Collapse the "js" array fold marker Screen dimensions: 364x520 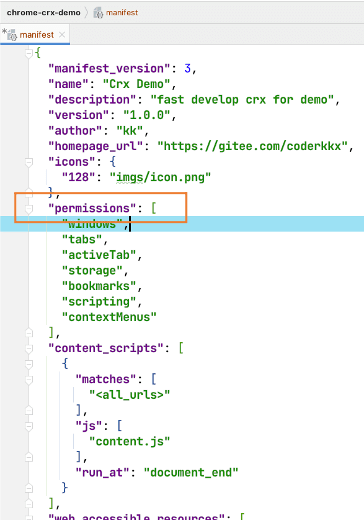tap(29, 426)
